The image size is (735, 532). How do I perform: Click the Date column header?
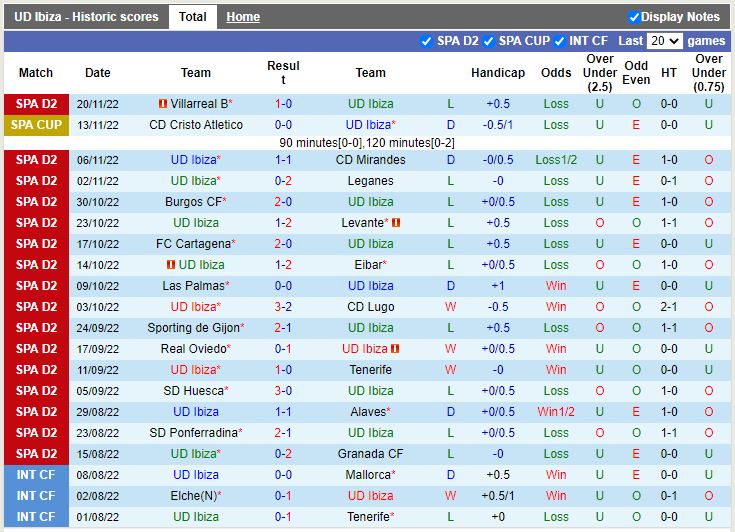coord(98,73)
